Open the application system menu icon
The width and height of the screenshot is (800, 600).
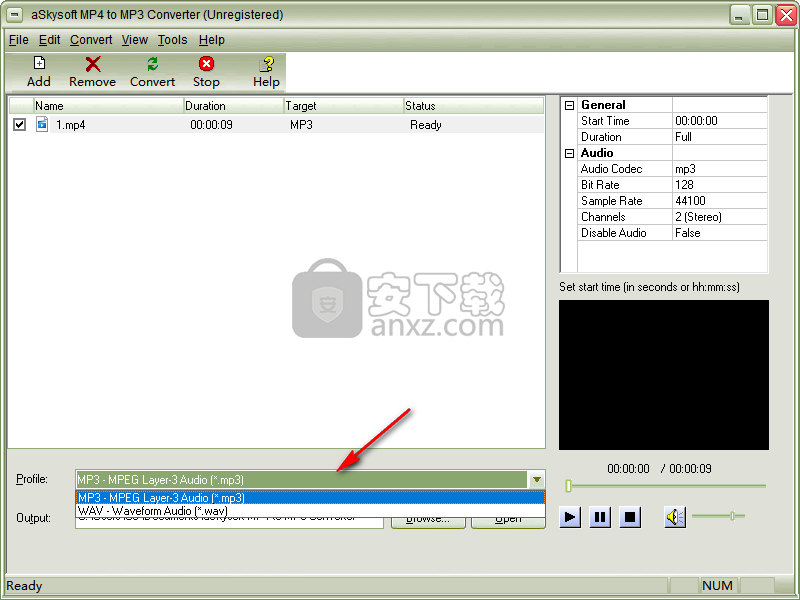[x=15, y=15]
